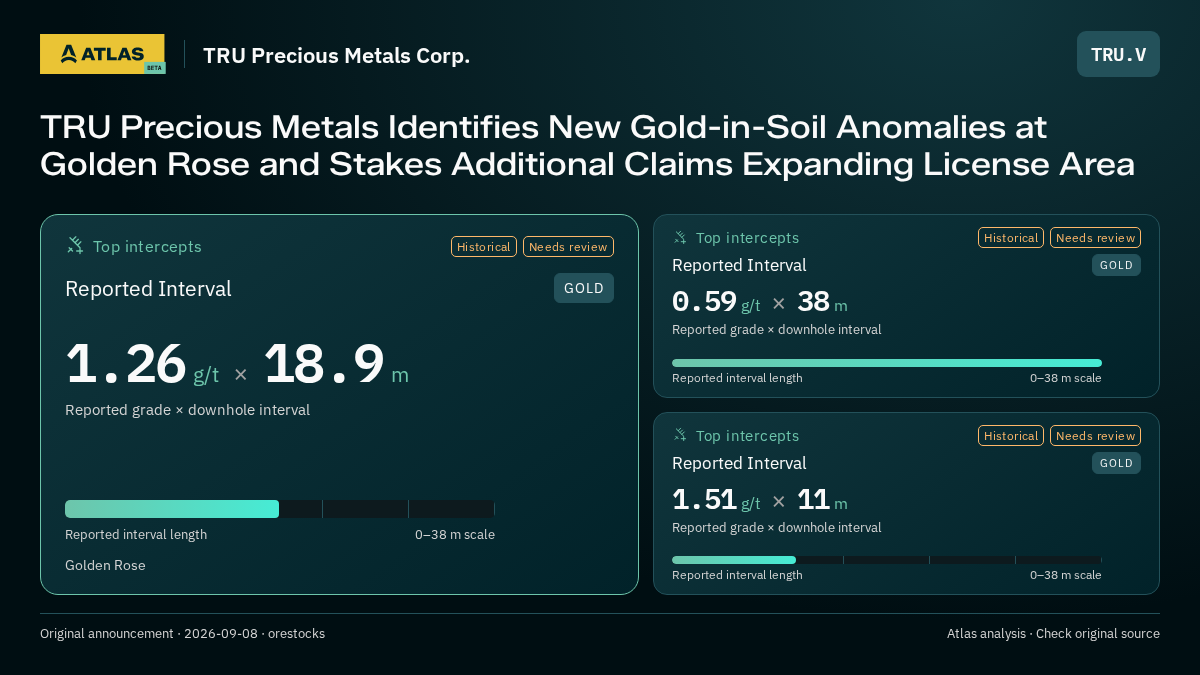
Task: Click Top intercepts label in 1.26 g/t card
Action: [x=147, y=246]
